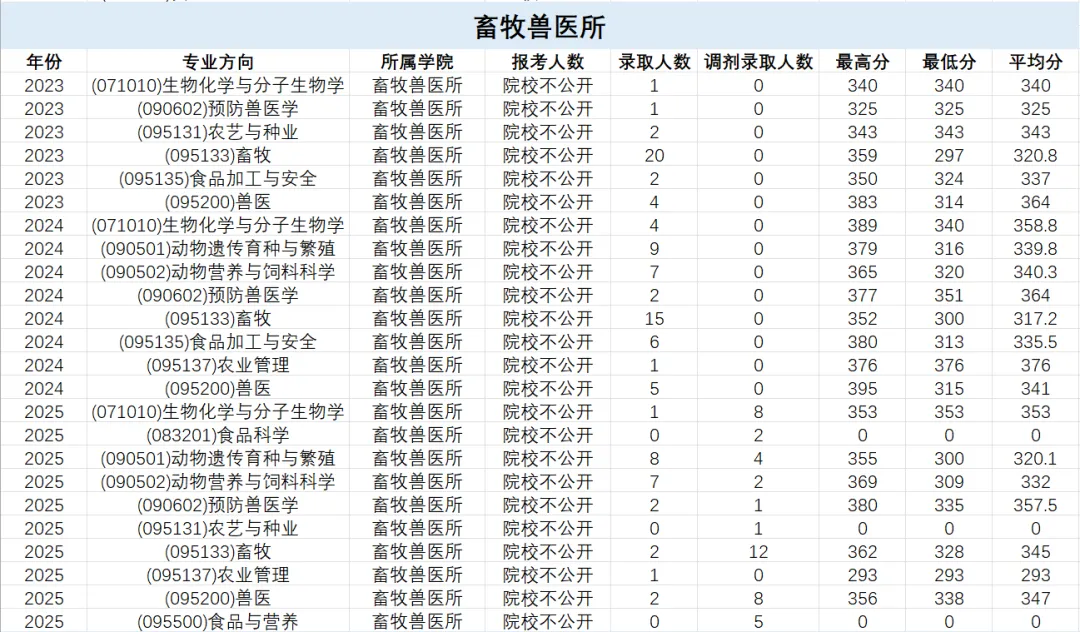Select the 所属学院 column header

coord(417,62)
